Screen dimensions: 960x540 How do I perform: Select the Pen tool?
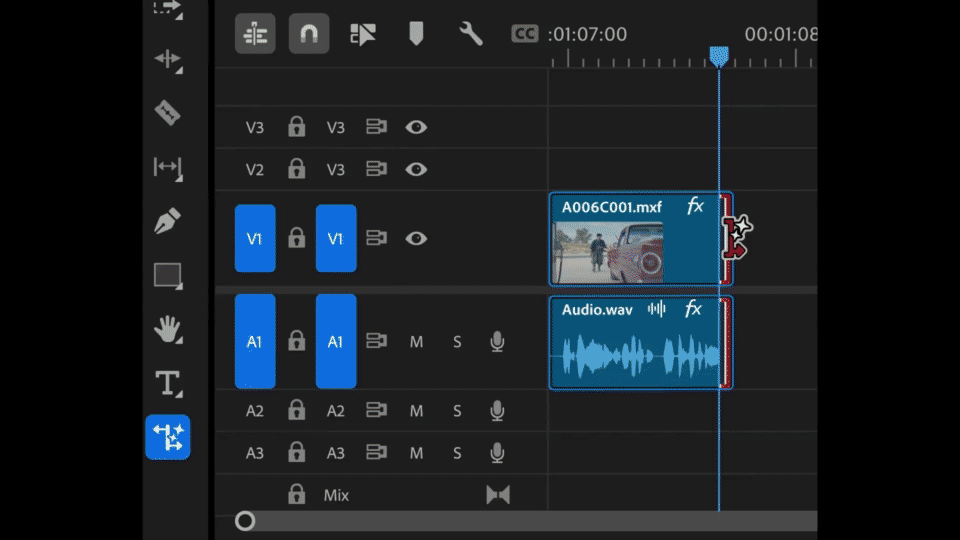tap(167, 221)
